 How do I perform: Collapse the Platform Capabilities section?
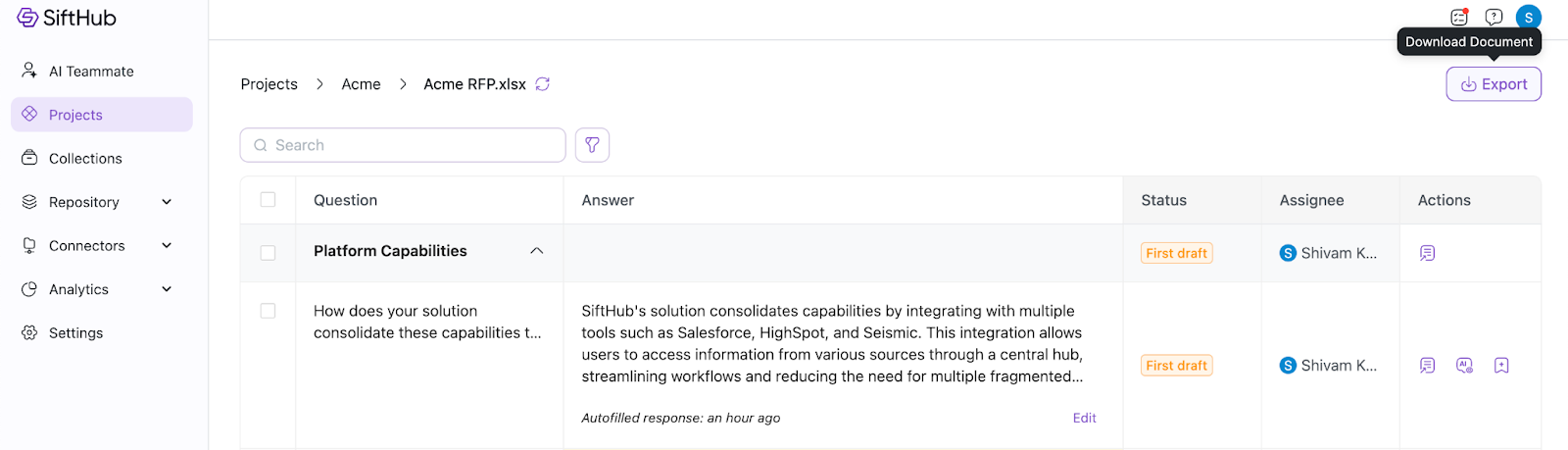(536, 251)
